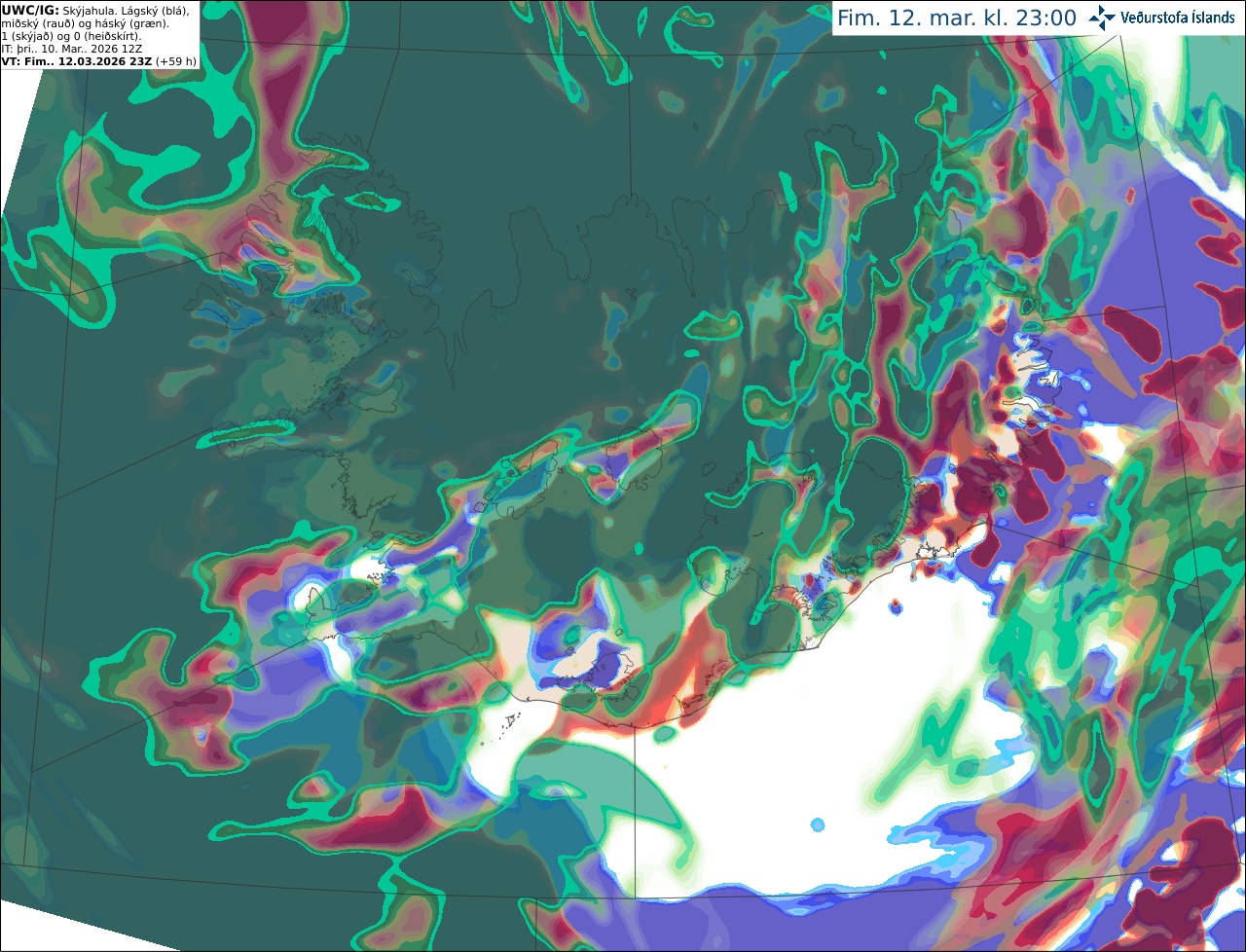Click the 'Skýjahula. Lágský (blá),' legend text
Viewport: 1246px width, 952px height.
point(126,10)
